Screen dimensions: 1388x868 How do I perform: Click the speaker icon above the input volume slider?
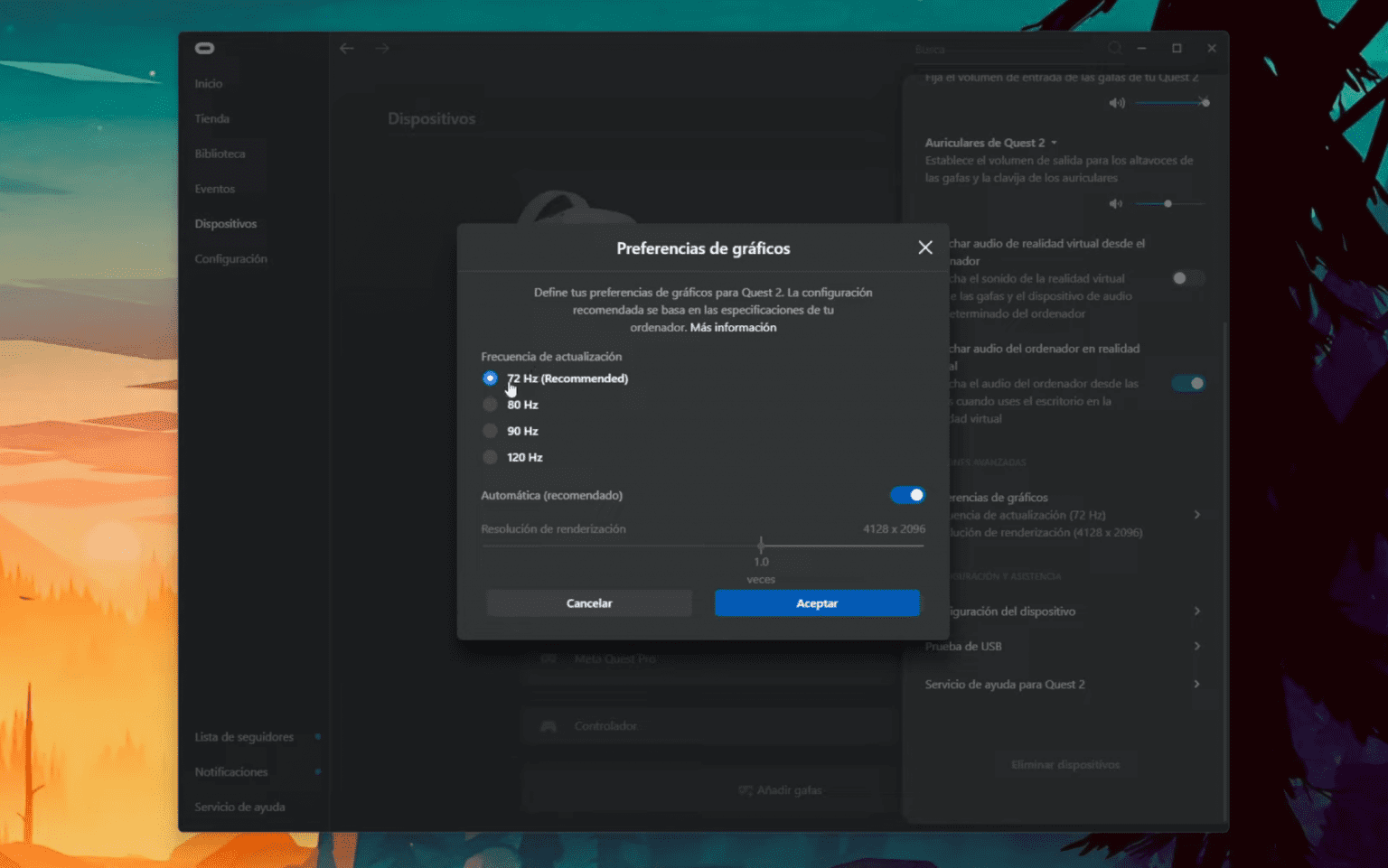click(1117, 102)
